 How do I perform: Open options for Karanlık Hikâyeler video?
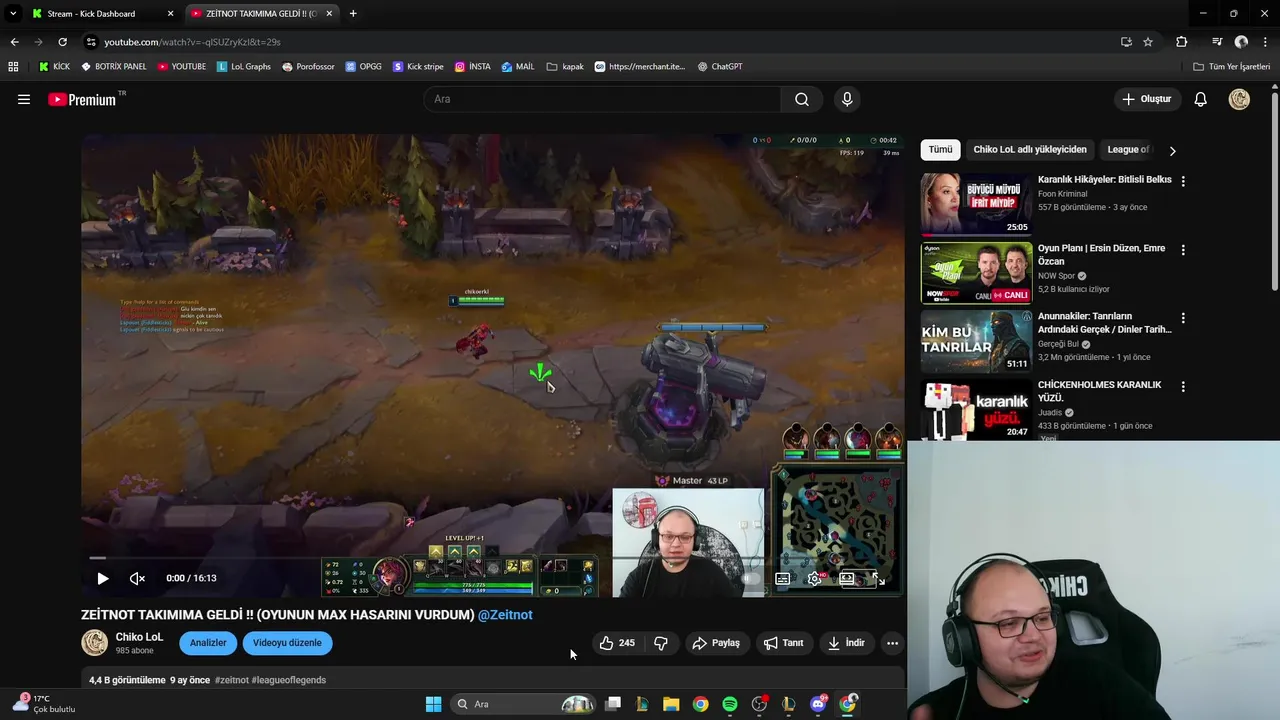[1183, 181]
